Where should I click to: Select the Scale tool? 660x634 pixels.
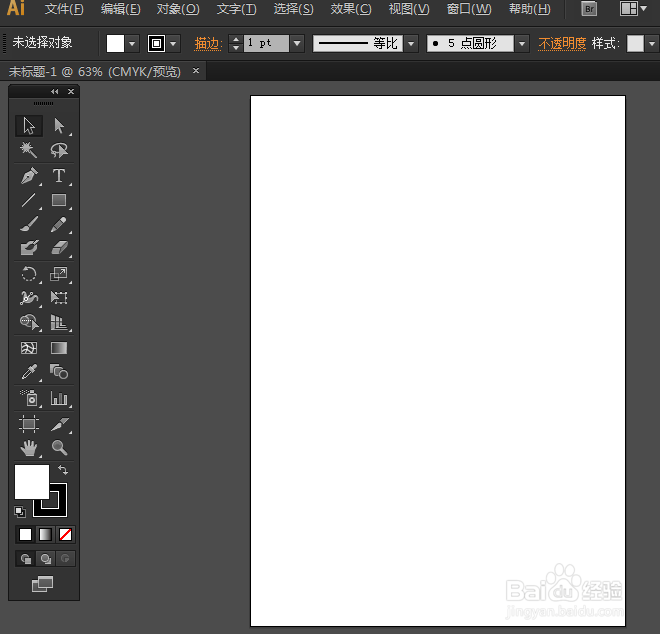tap(59, 274)
